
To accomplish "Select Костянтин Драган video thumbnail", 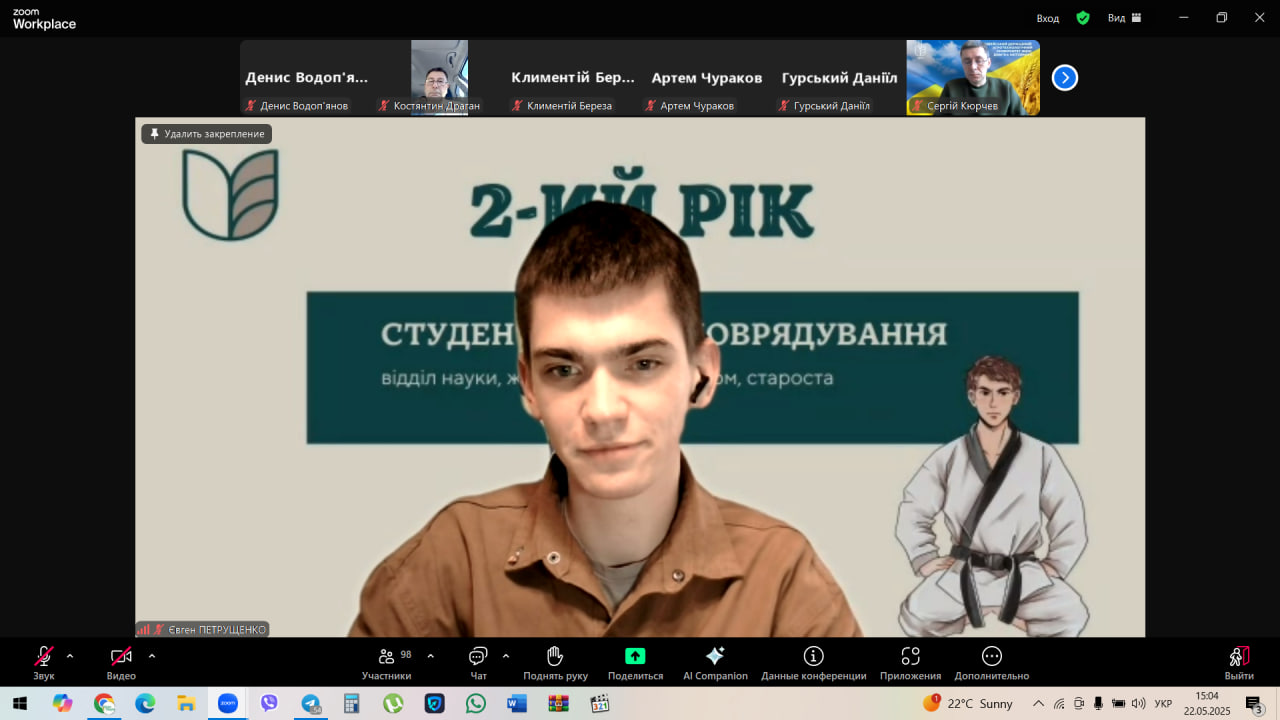I will click(439, 78).
